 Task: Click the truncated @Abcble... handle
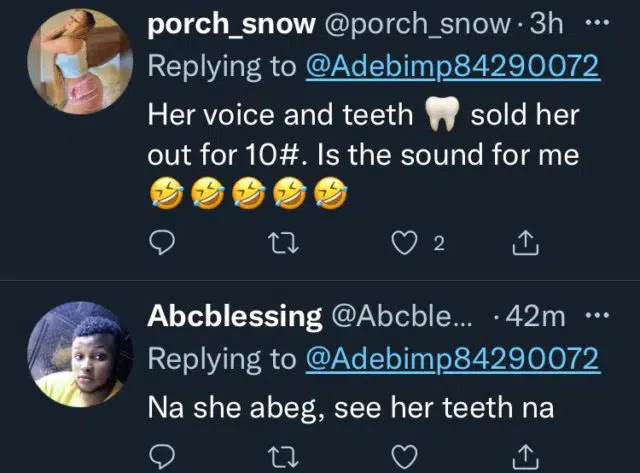click(x=402, y=317)
